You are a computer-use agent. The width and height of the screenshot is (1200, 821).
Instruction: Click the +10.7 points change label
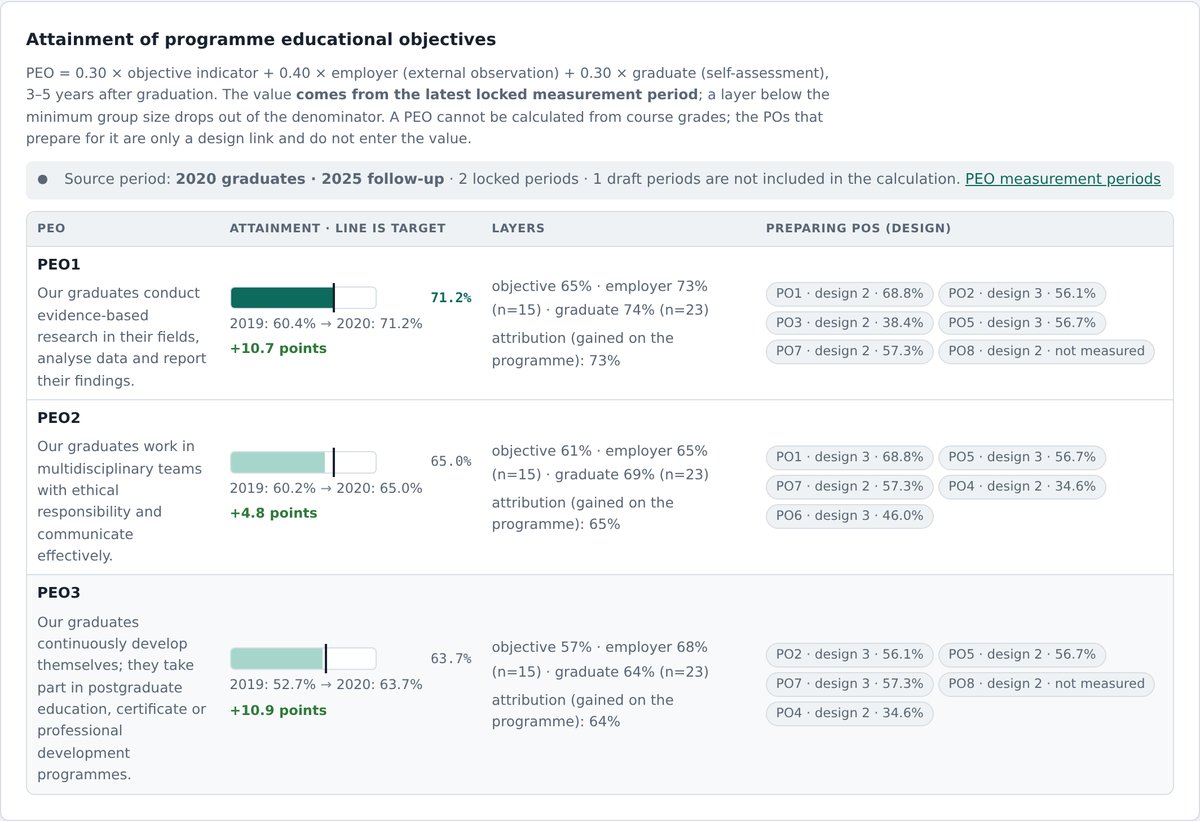[x=278, y=349]
